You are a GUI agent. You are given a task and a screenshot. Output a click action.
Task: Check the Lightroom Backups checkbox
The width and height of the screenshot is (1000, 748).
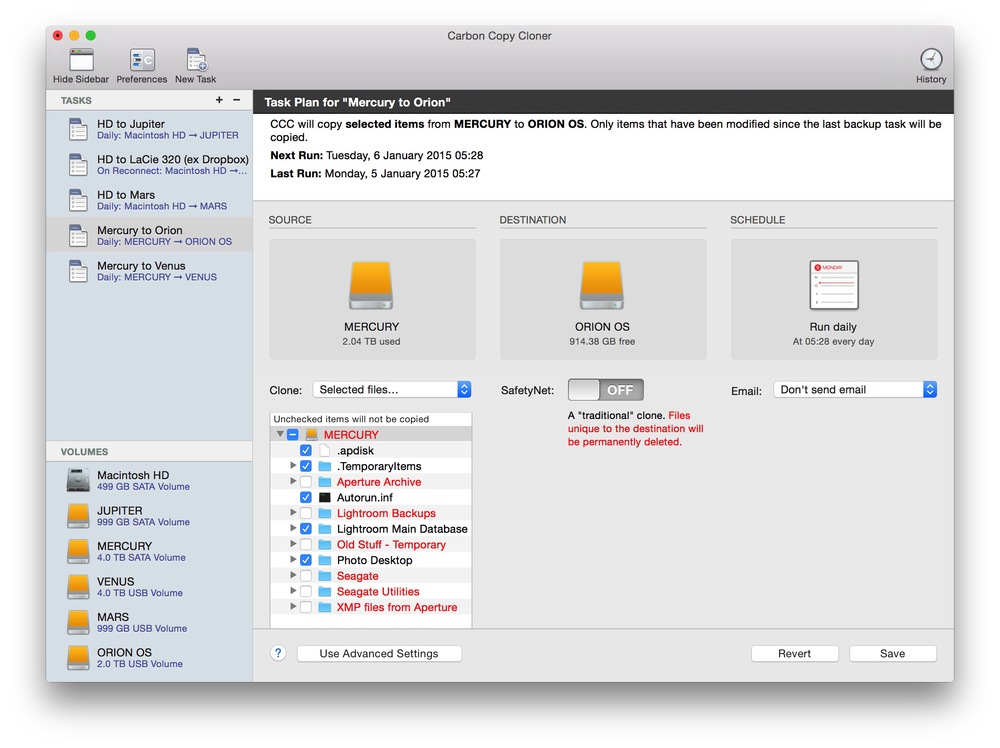tap(306, 513)
